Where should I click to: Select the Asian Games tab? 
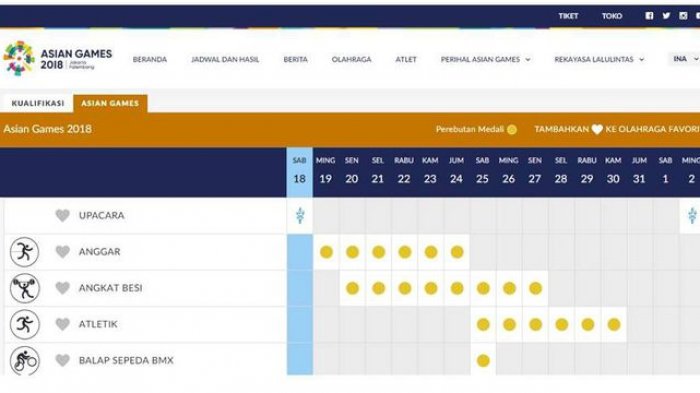click(x=110, y=103)
